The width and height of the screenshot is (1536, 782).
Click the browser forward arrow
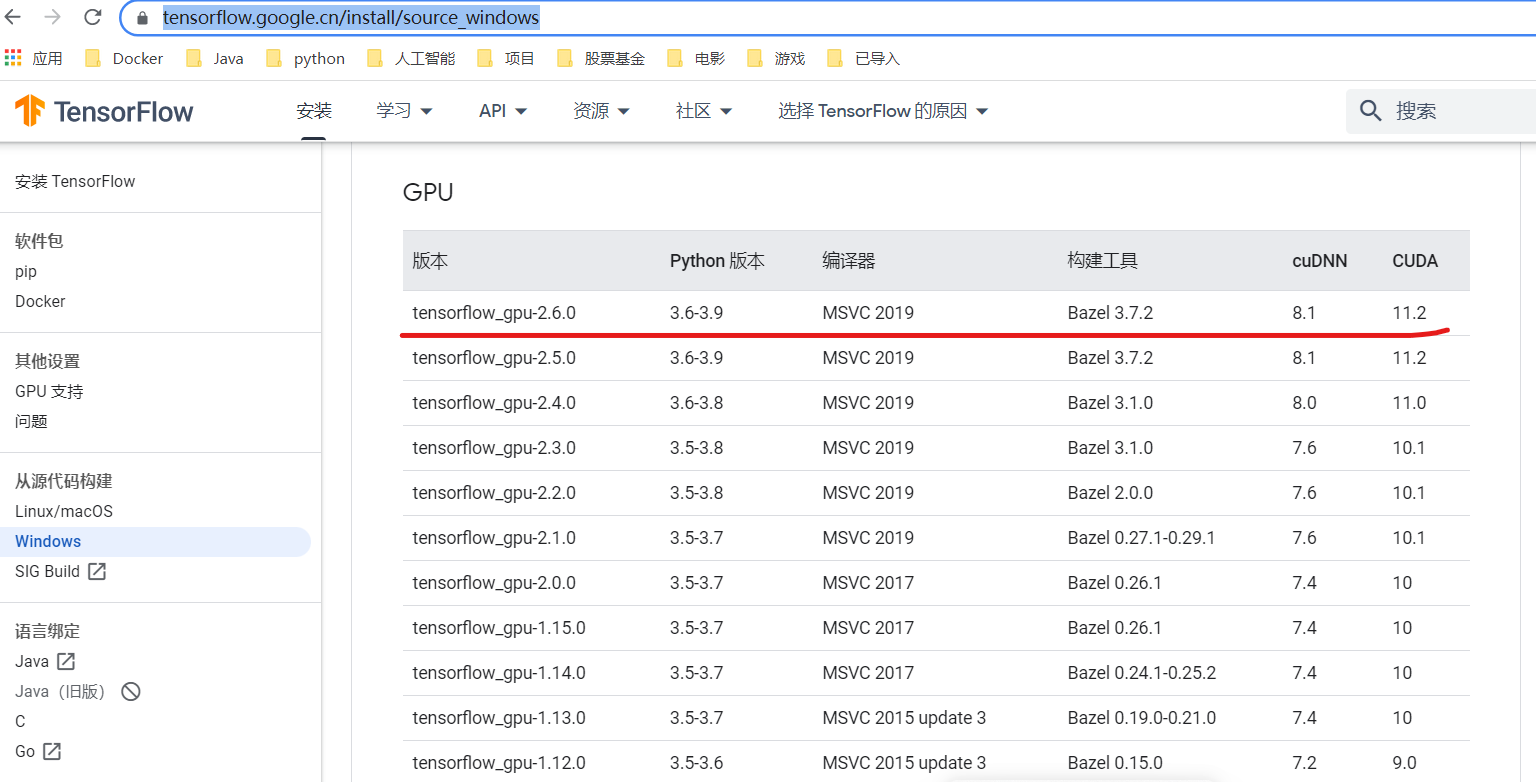[x=52, y=17]
